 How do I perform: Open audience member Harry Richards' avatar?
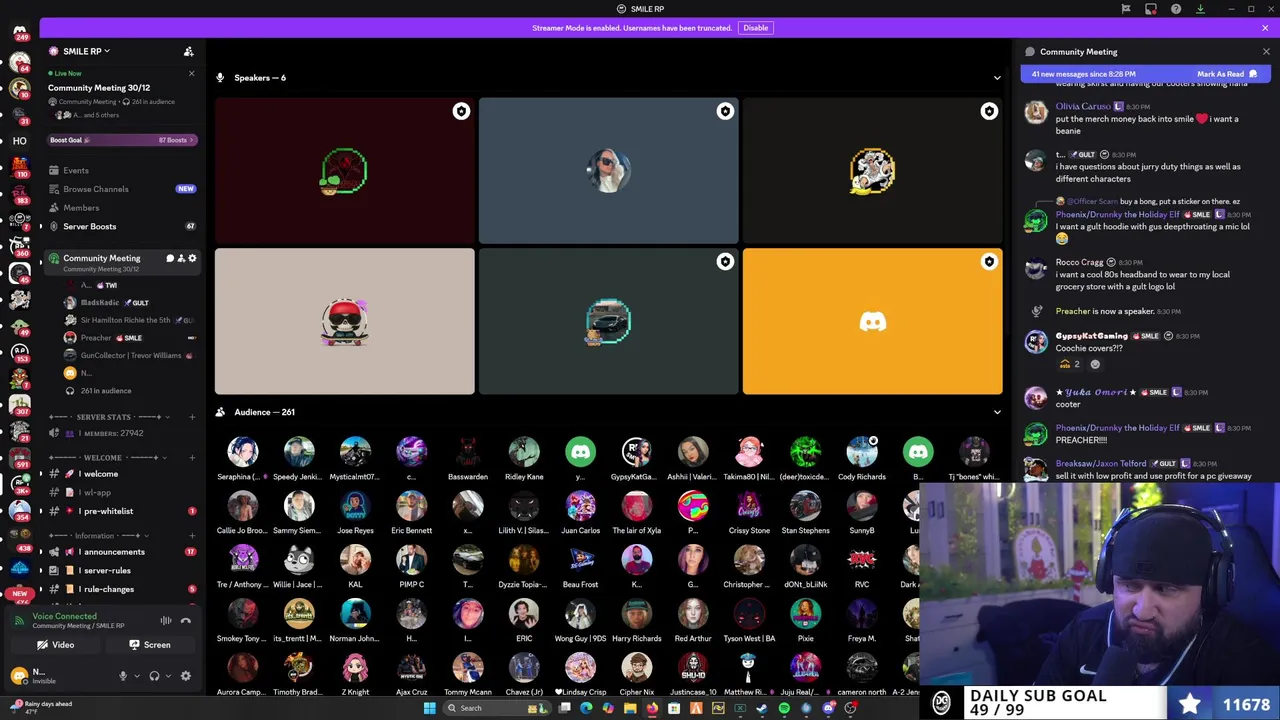coord(637,613)
